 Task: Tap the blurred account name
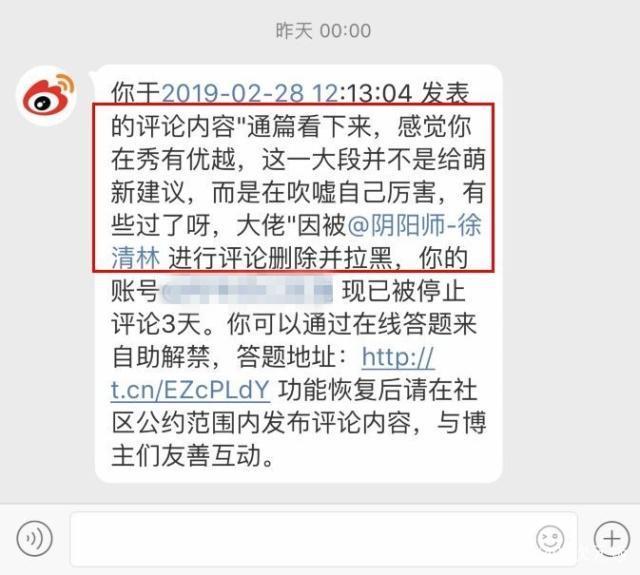click(x=247, y=291)
